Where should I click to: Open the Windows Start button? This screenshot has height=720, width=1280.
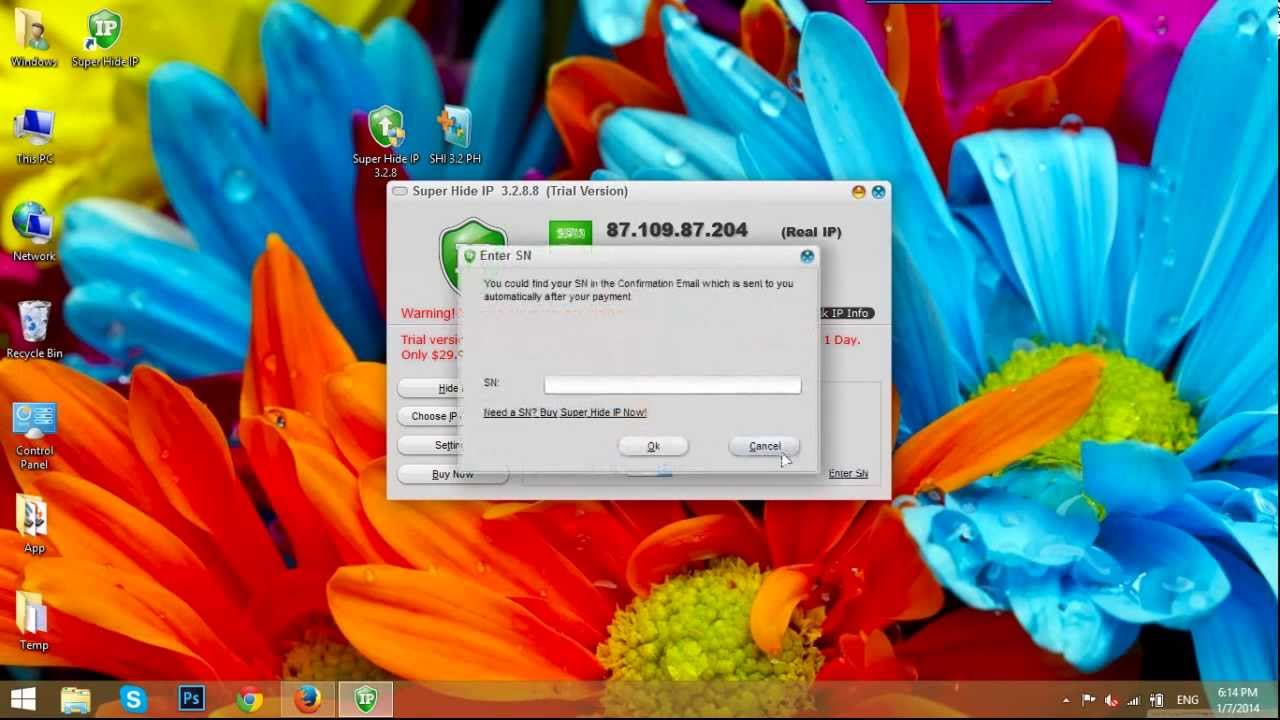23,699
